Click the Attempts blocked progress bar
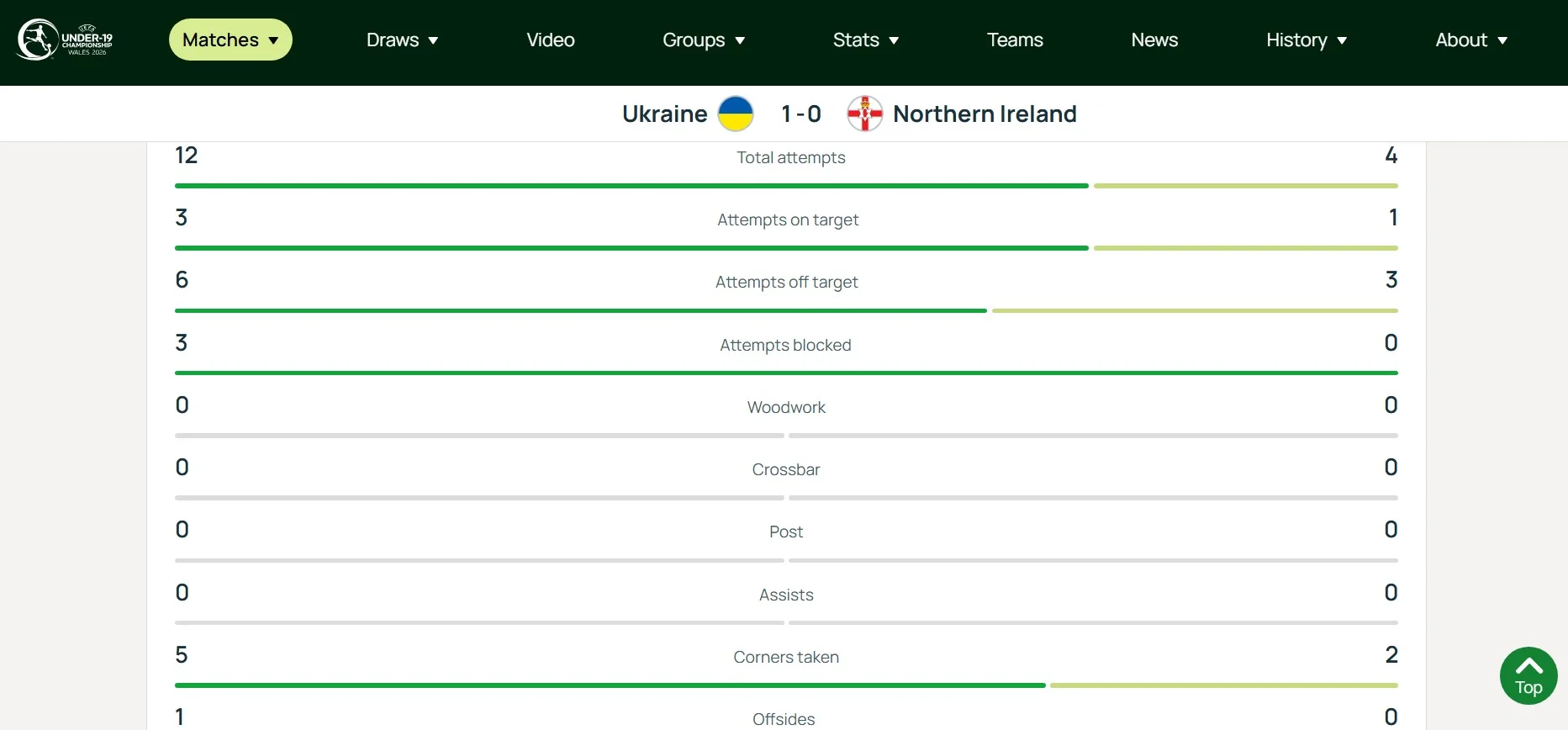This screenshot has height=730, width=1568. click(786, 373)
